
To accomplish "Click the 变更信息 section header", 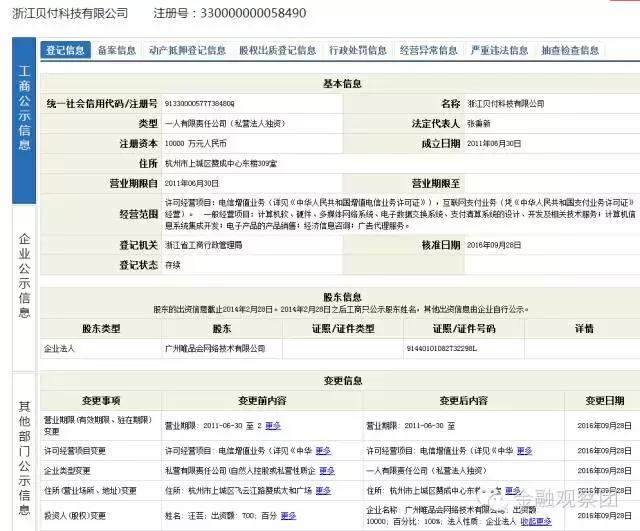I will (343, 380).
